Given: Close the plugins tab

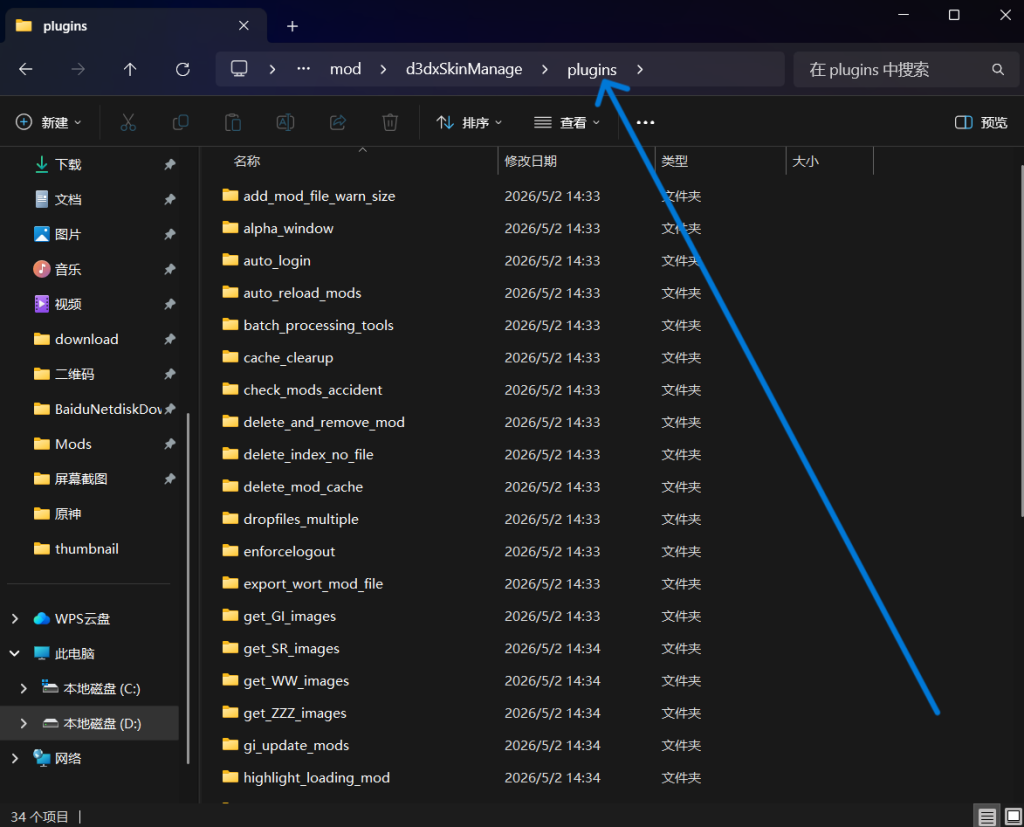Looking at the screenshot, I should click(244, 25).
